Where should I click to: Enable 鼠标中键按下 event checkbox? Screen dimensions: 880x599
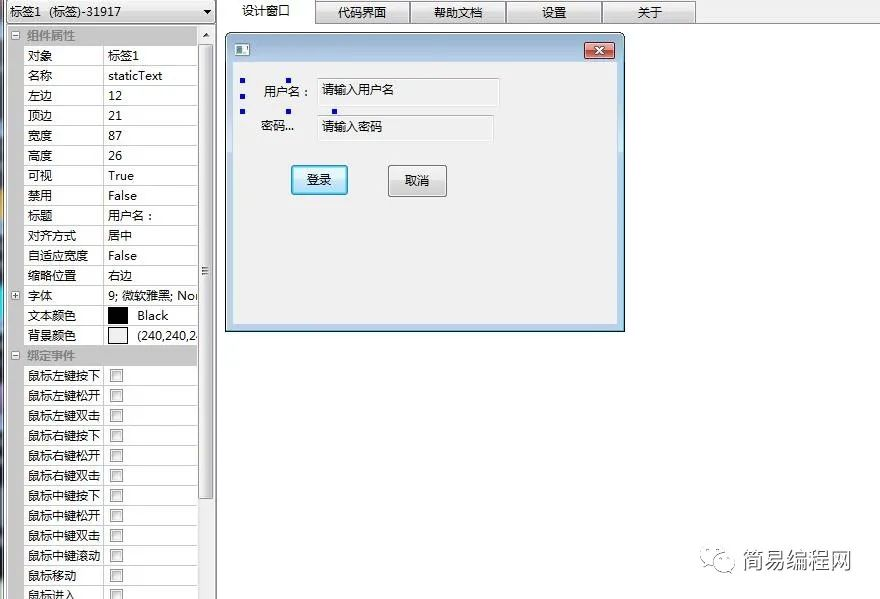(117, 496)
